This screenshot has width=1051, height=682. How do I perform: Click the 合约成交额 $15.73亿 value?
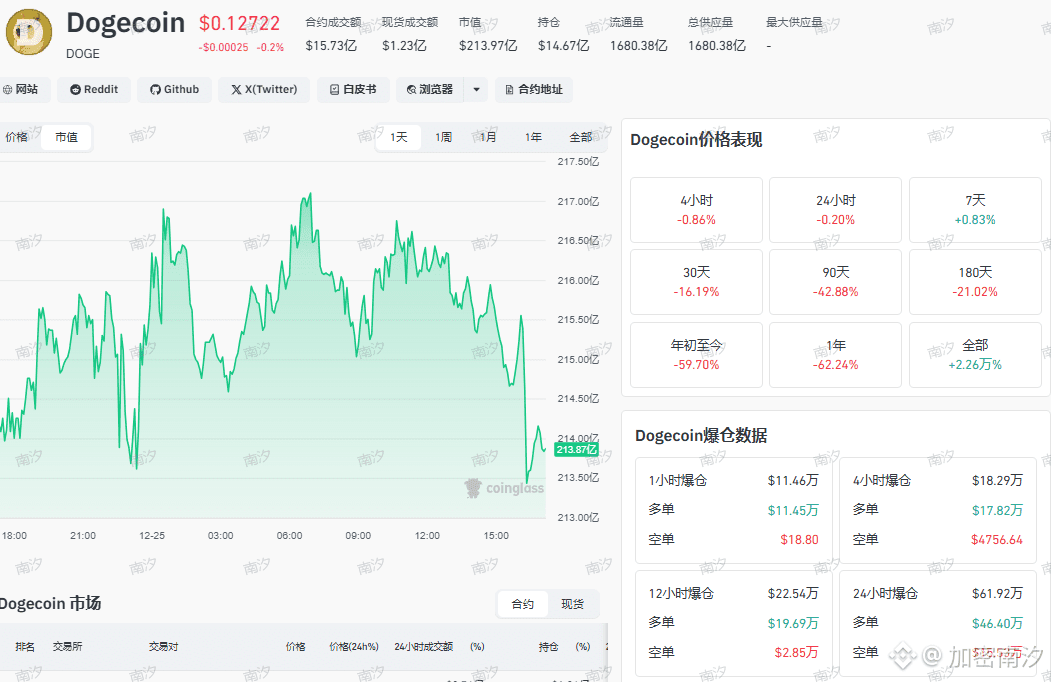331,46
